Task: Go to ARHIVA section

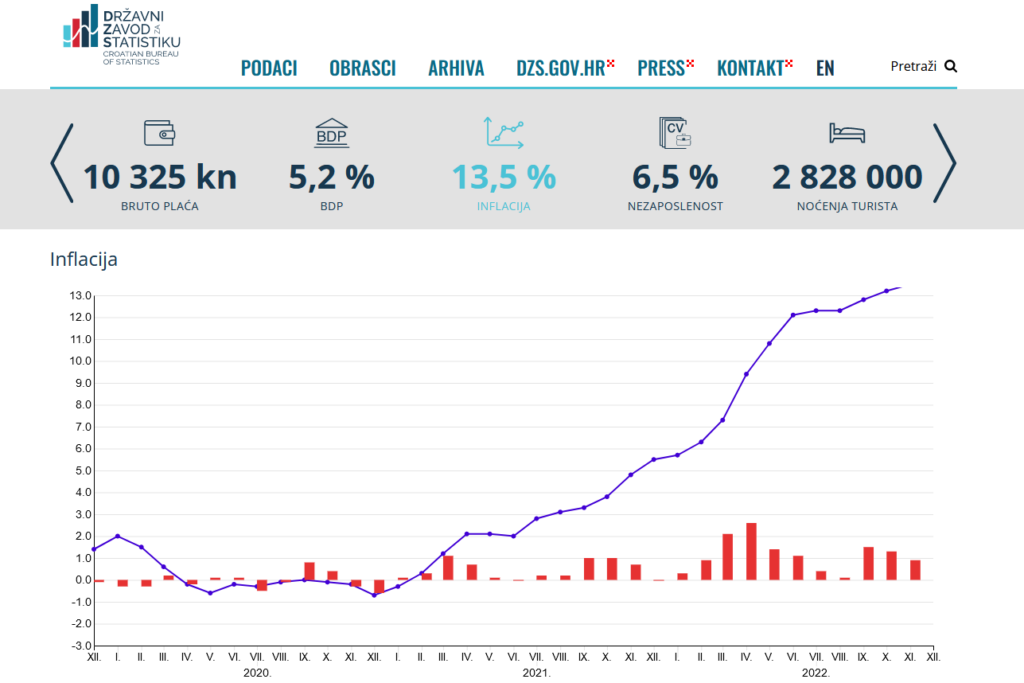Action: click(x=456, y=68)
